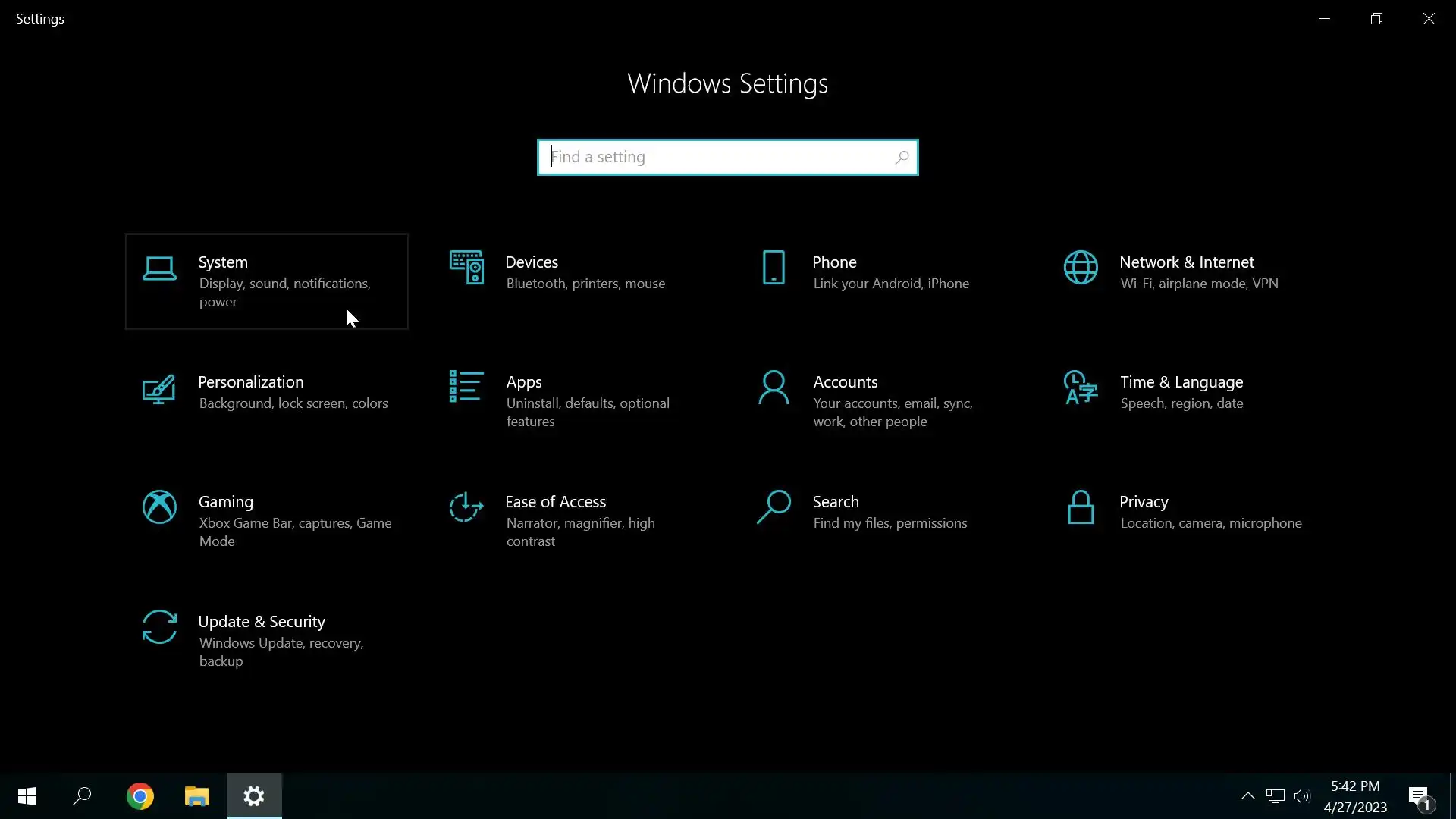This screenshot has width=1456, height=819.
Task: Launch Chrome from the taskbar
Action: (x=140, y=796)
